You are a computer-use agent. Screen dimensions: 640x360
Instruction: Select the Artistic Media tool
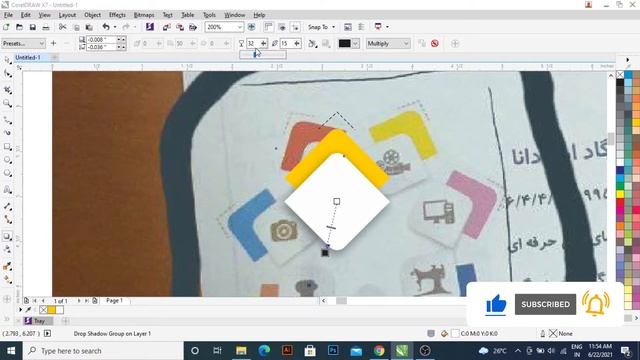click(7, 133)
